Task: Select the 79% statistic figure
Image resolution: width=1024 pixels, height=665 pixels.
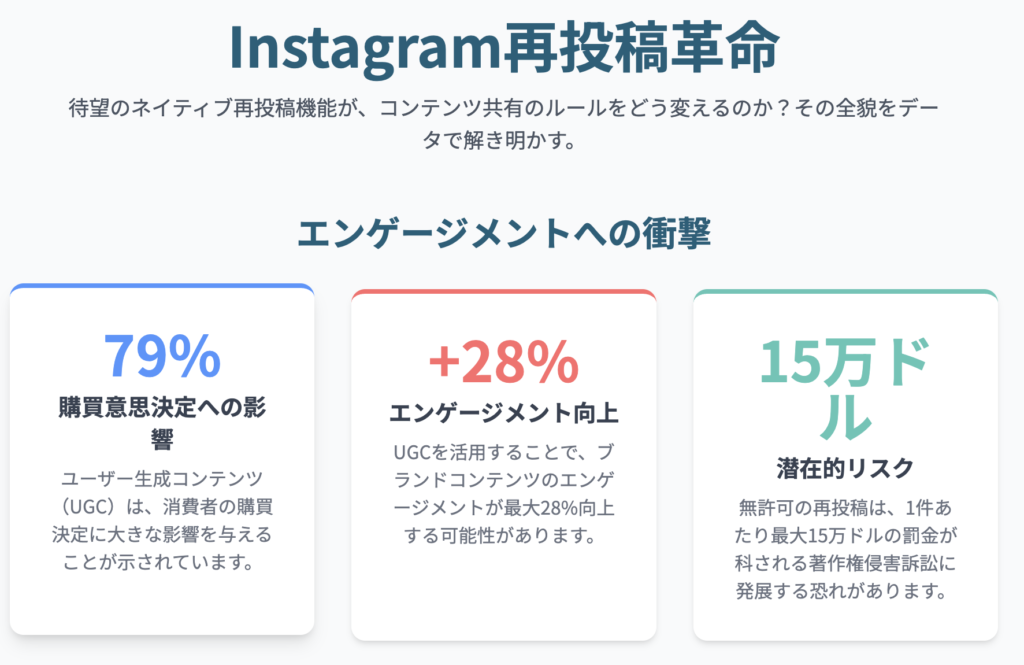Action: (x=162, y=356)
